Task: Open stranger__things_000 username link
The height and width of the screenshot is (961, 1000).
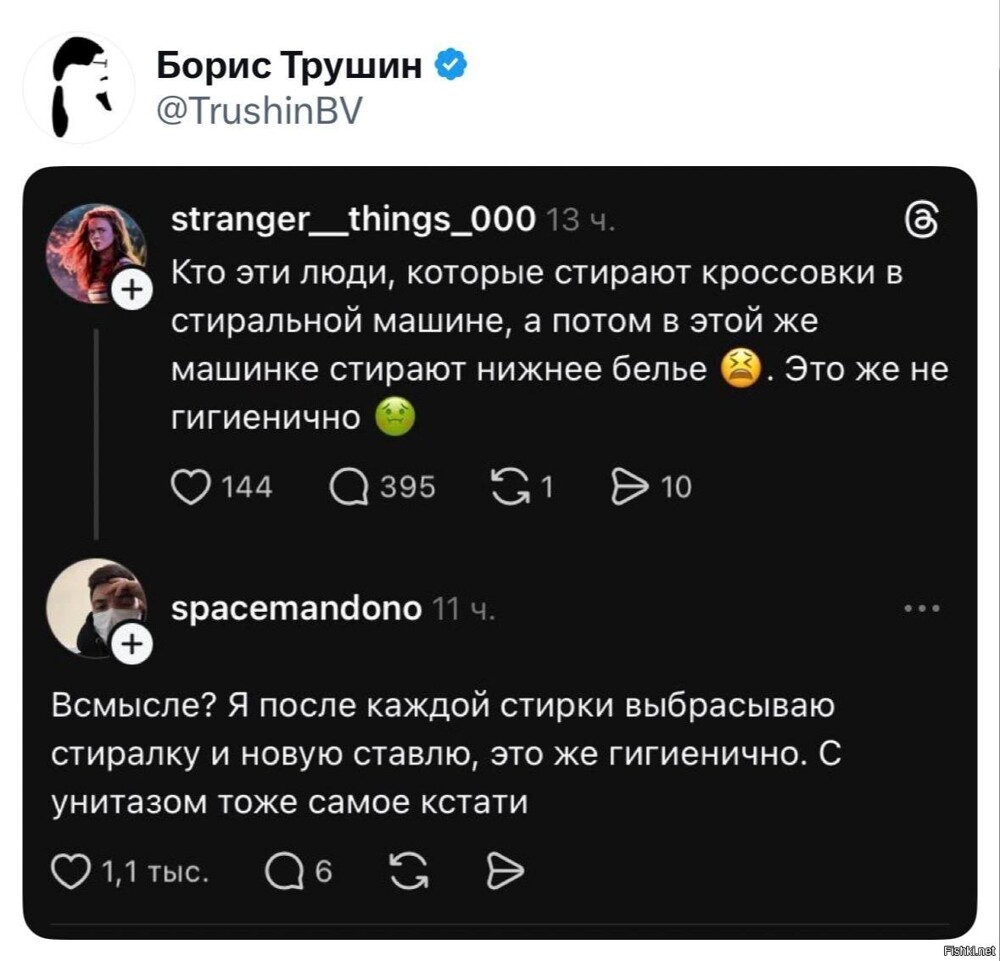Action: (x=353, y=219)
